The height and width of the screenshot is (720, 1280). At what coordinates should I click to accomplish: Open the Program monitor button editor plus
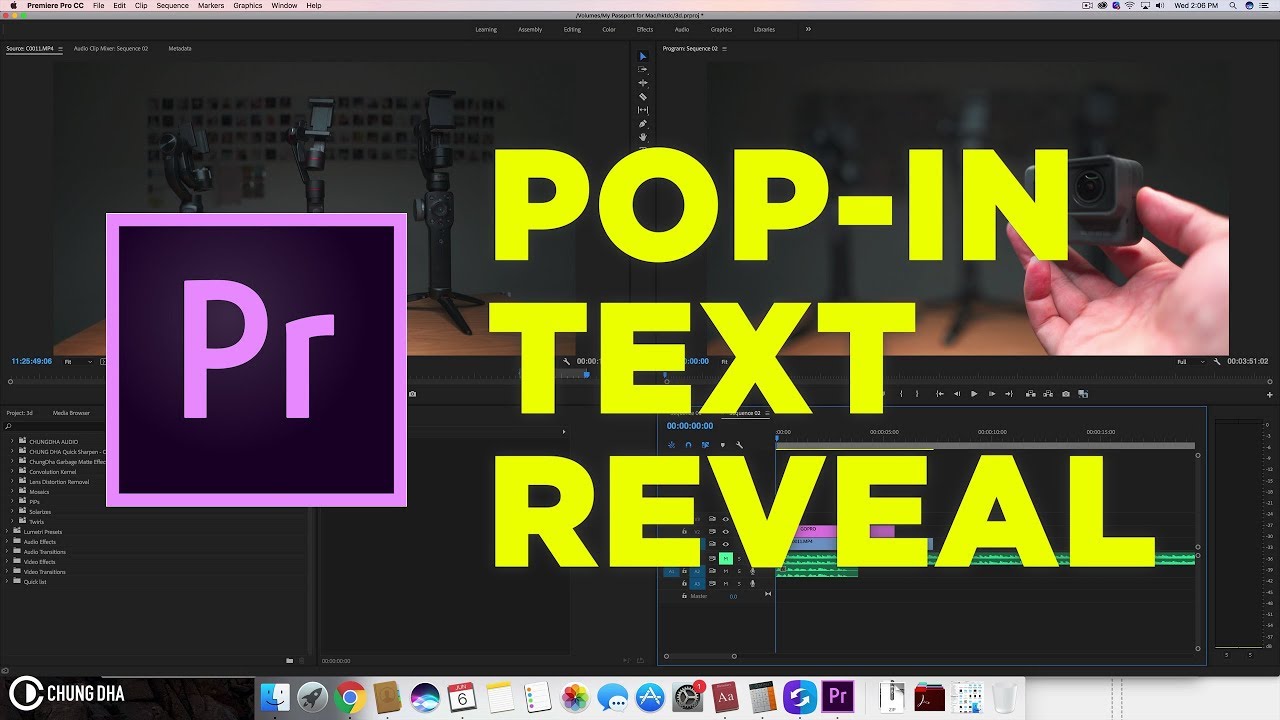(x=1270, y=394)
